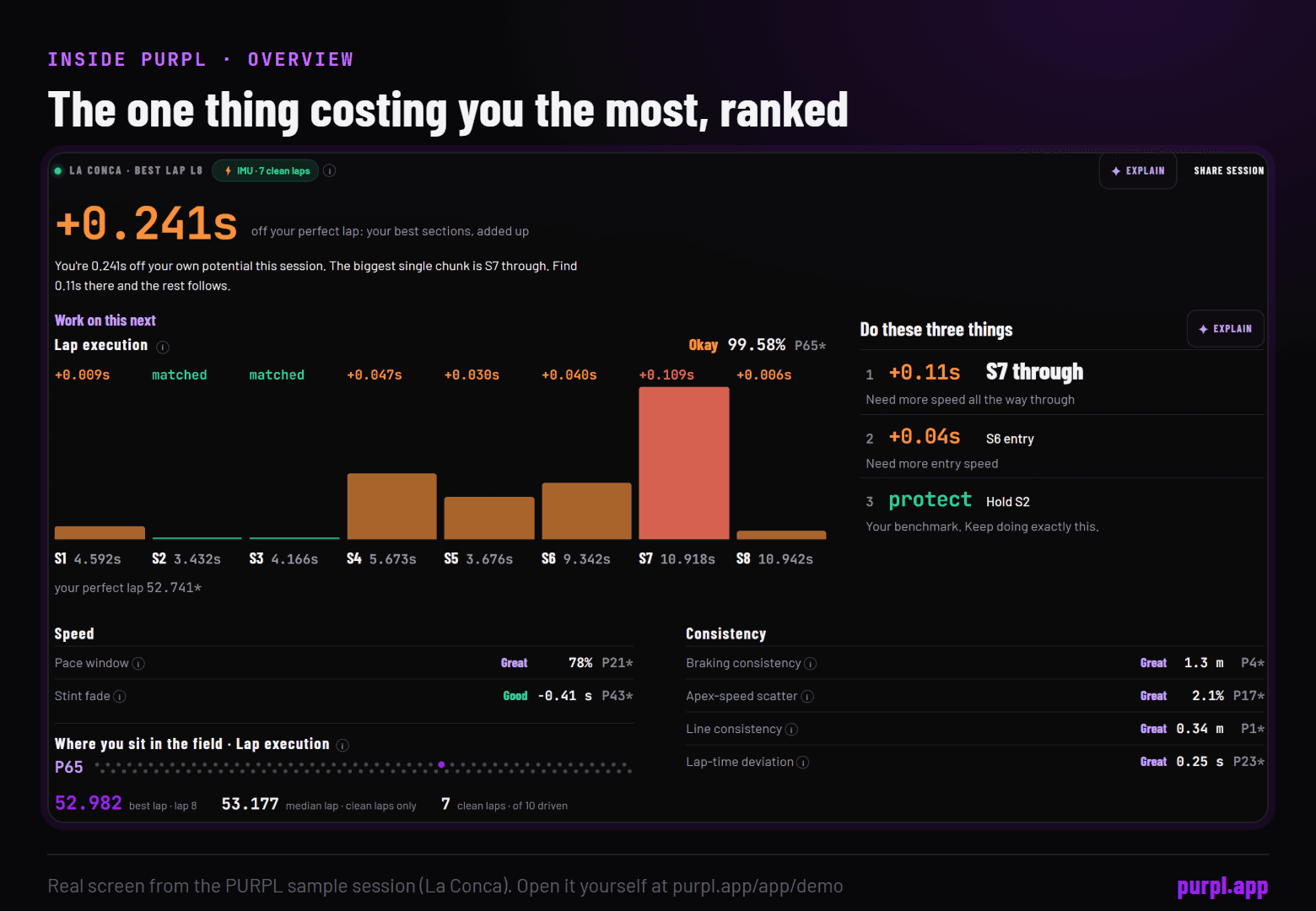The width and height of the screenshot is (1316, 911).
Task: Open the Pace window info icon
Action: [138, 664]
